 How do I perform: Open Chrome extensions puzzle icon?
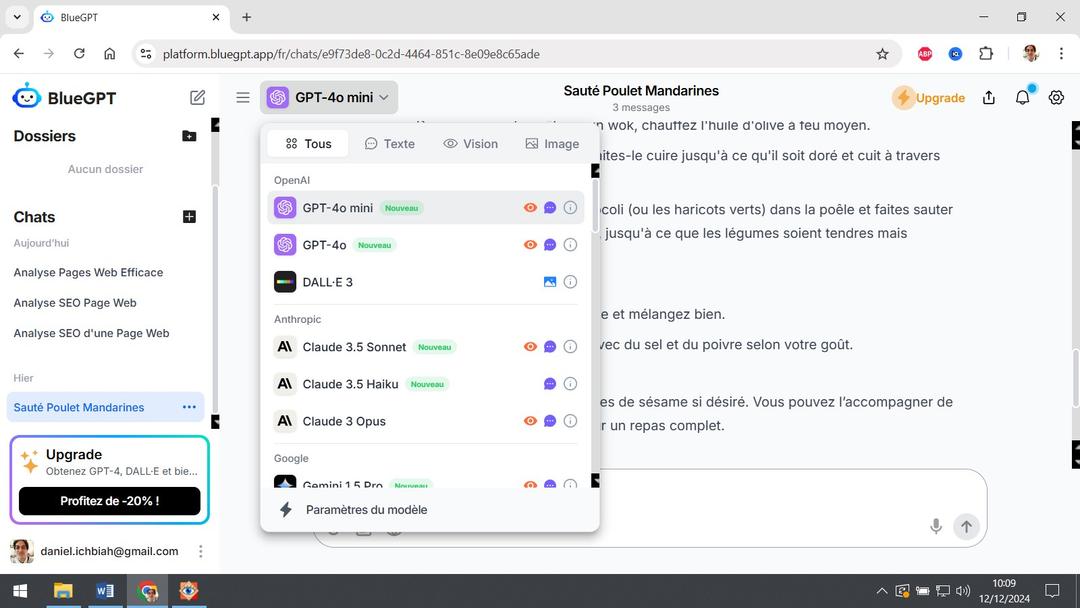point(986,54)
